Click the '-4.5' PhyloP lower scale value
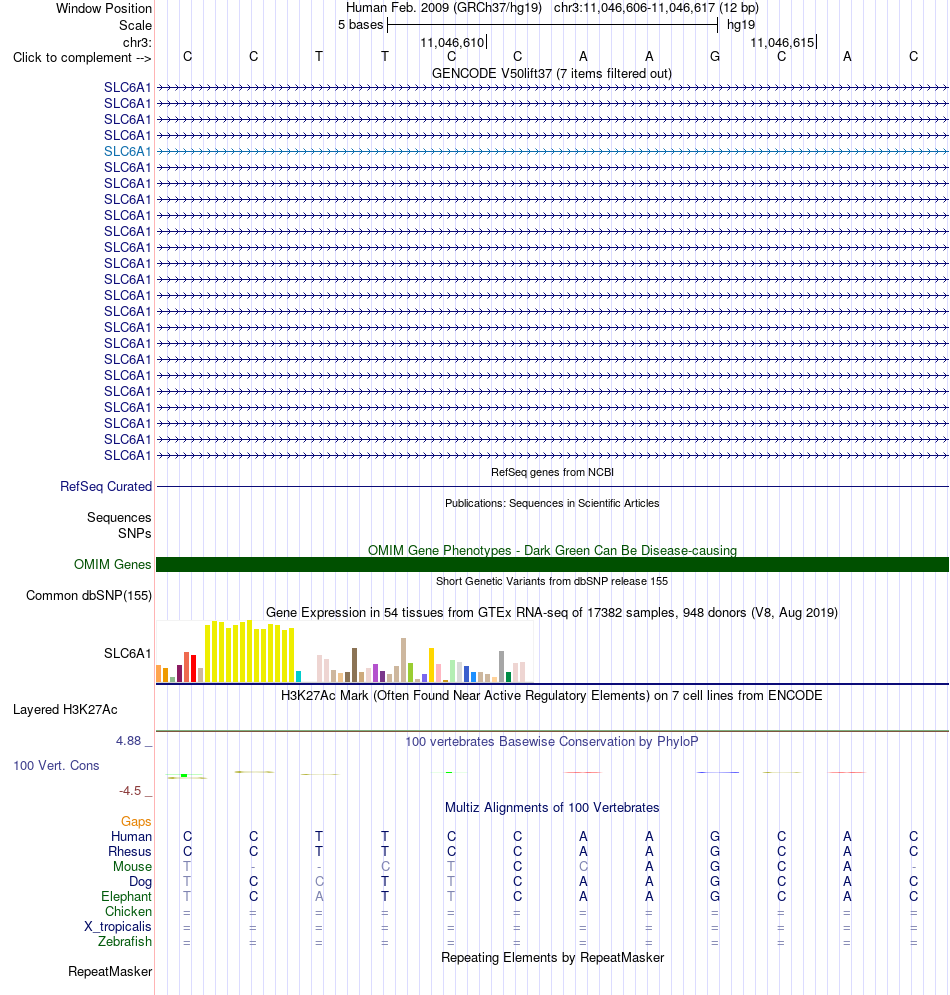 (x=130, y=791)
